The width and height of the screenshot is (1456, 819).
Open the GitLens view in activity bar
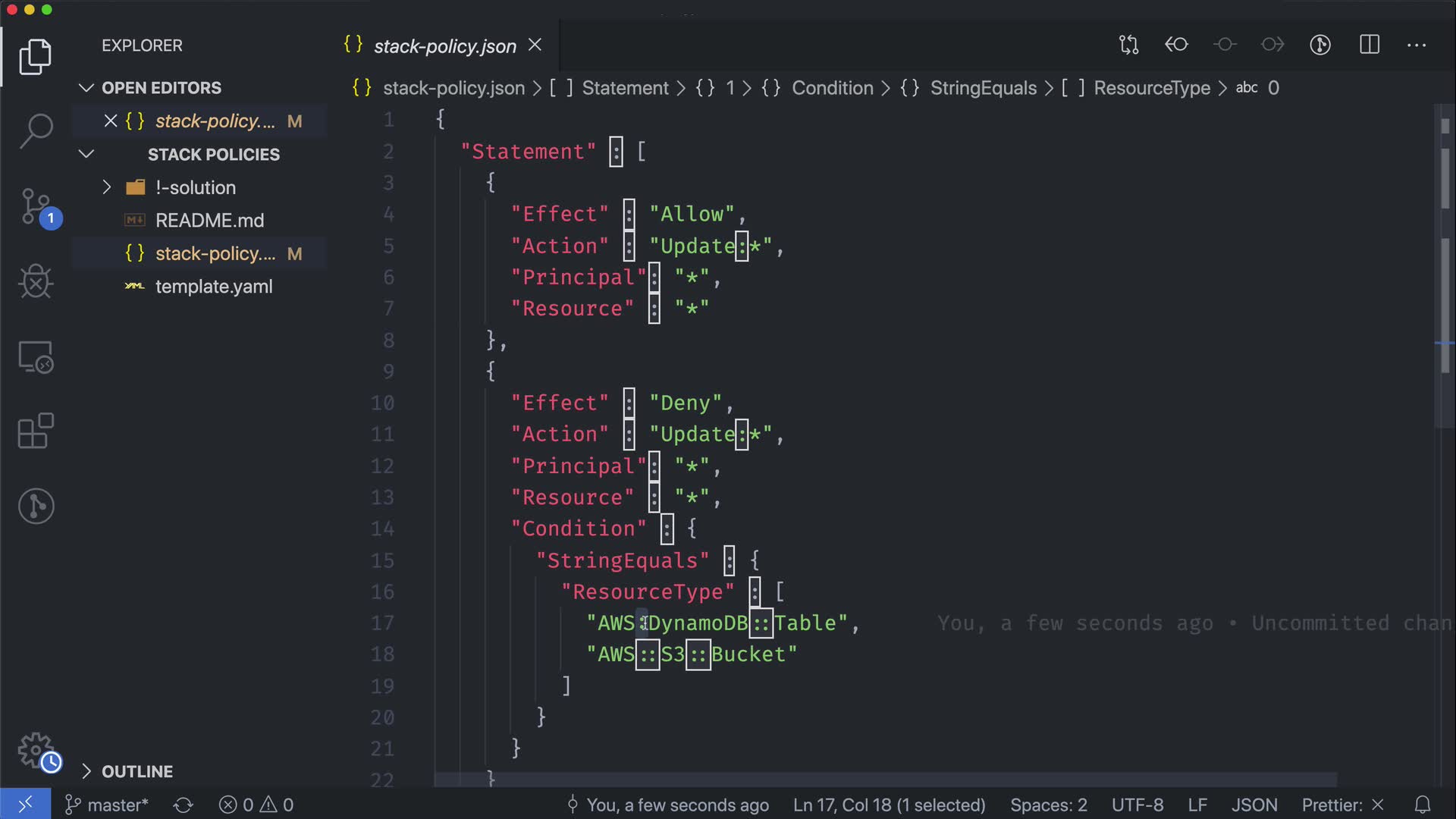(x=36, y=506)
